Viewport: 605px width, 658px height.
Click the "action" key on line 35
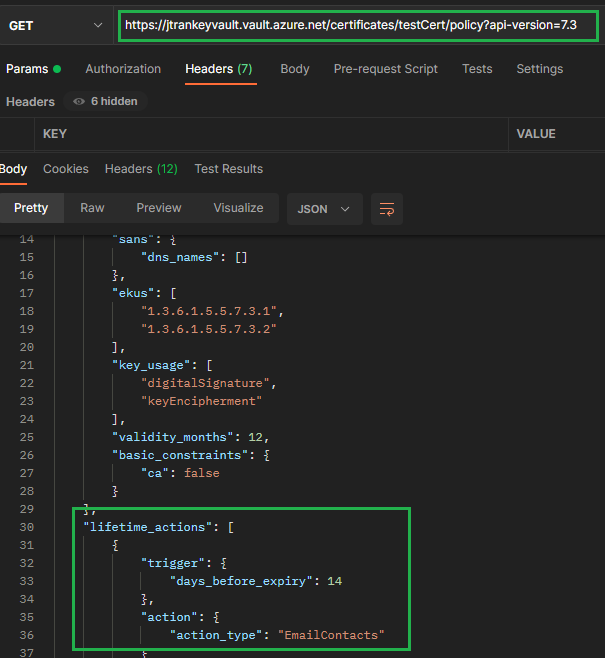[x=169, y=617]
